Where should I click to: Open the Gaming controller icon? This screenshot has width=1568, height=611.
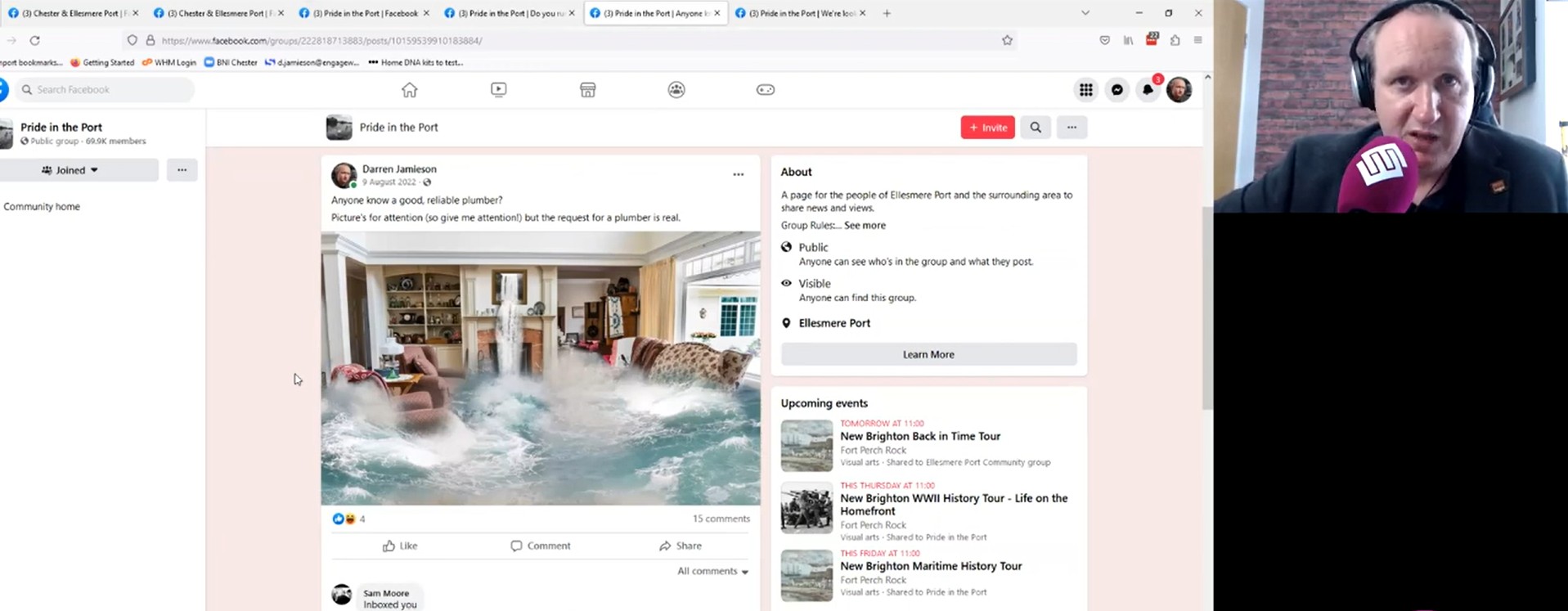[766, 90]
